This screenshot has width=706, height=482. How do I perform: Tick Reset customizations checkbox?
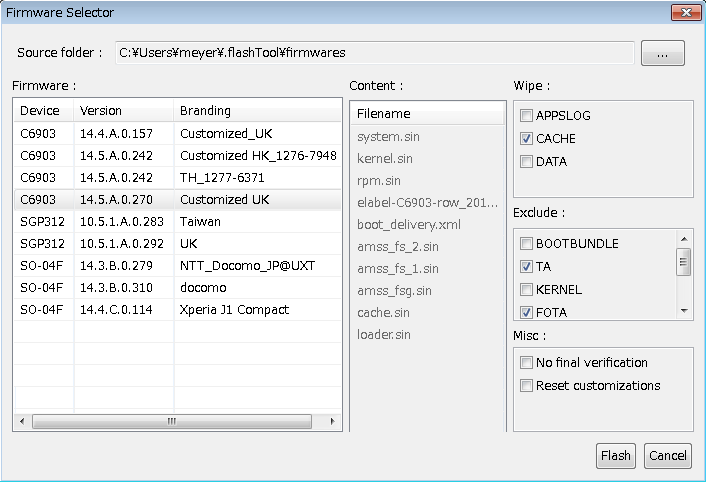click(526, 385)
